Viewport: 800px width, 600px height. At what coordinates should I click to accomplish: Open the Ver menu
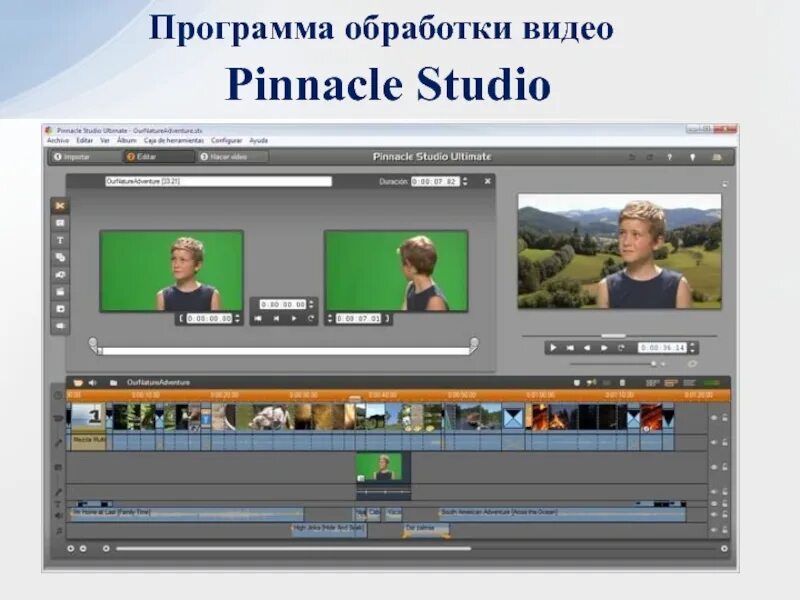105,140
